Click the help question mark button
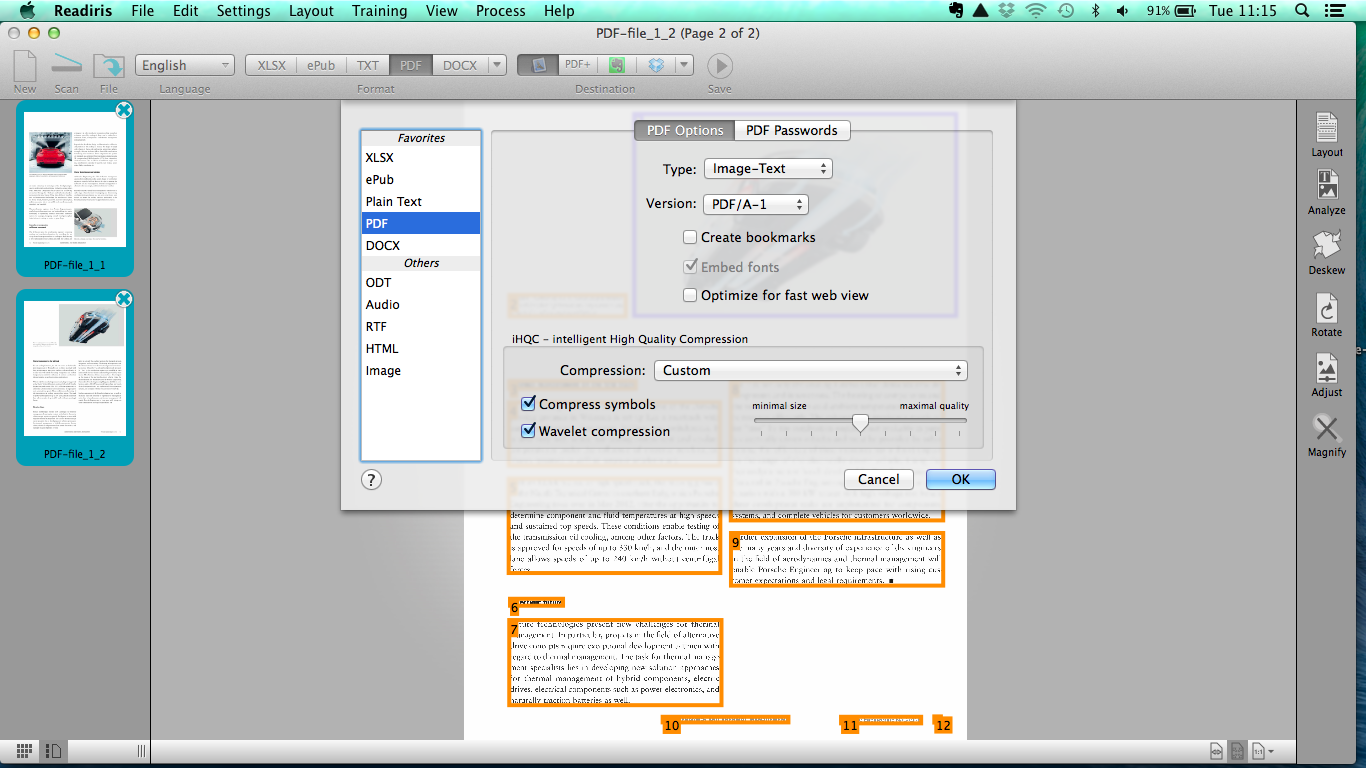Screen dimensions: 1366x768 click(371, 480)
